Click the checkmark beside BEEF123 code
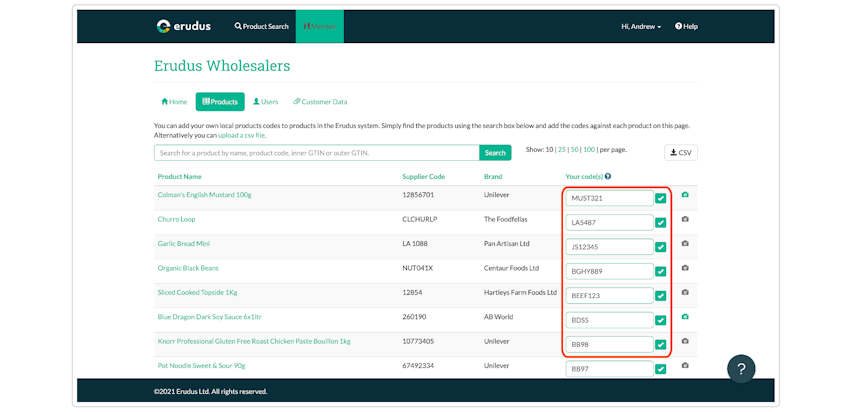Screen dimensions: 858x412 coord(661,295)
